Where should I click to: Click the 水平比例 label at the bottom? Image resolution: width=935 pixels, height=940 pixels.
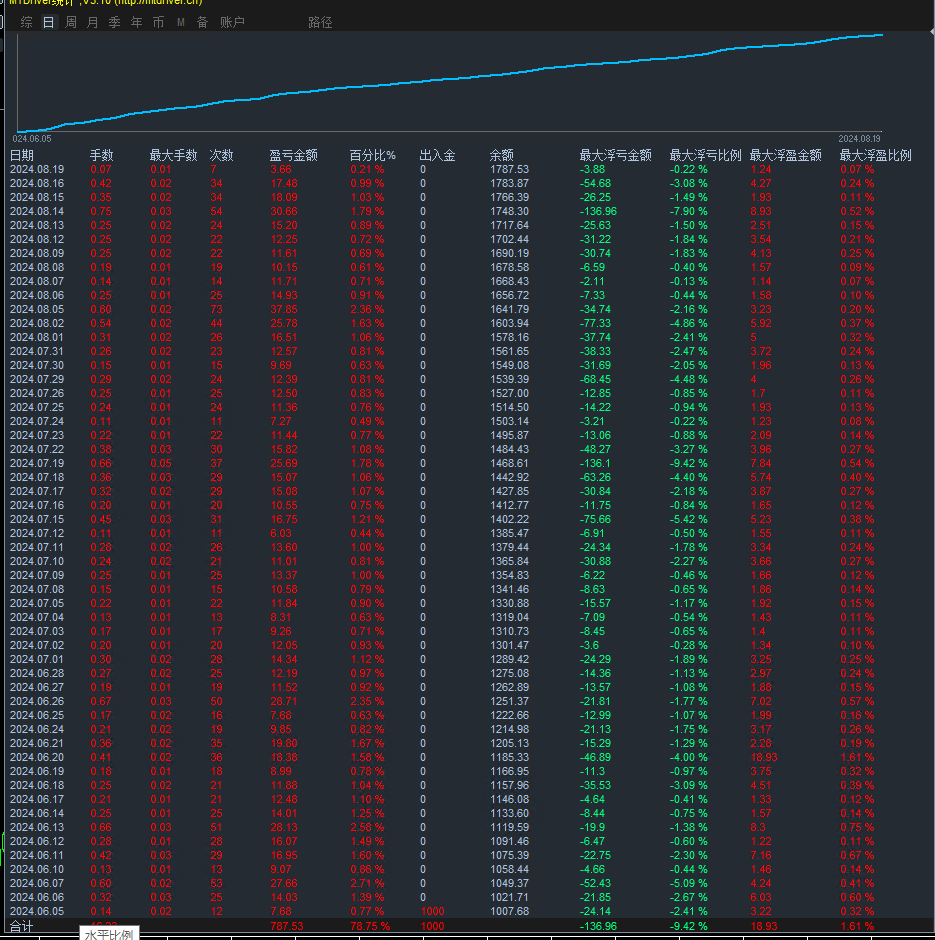point(109,934)
